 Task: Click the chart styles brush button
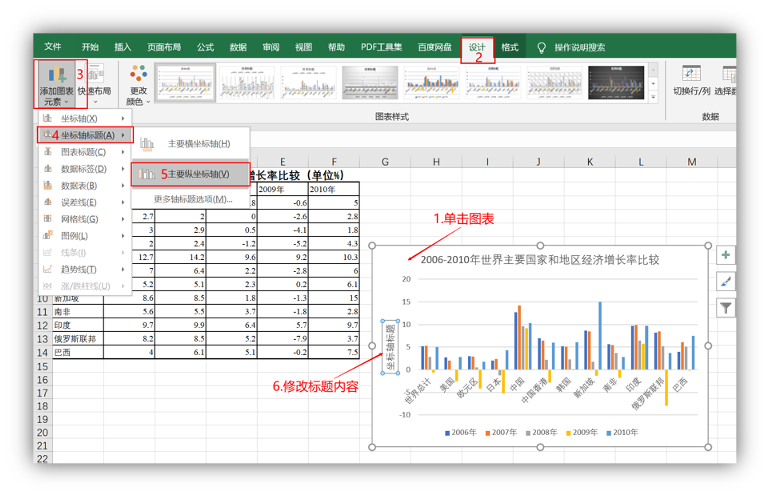tap(725, 282)
